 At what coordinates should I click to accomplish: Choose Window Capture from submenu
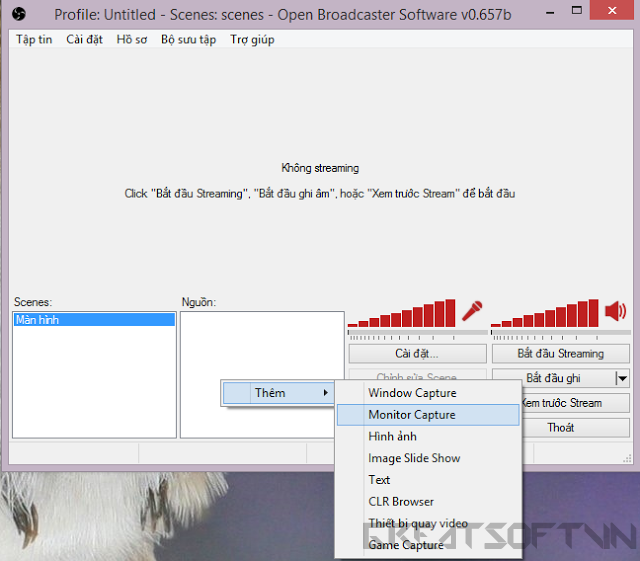point(428,393)
